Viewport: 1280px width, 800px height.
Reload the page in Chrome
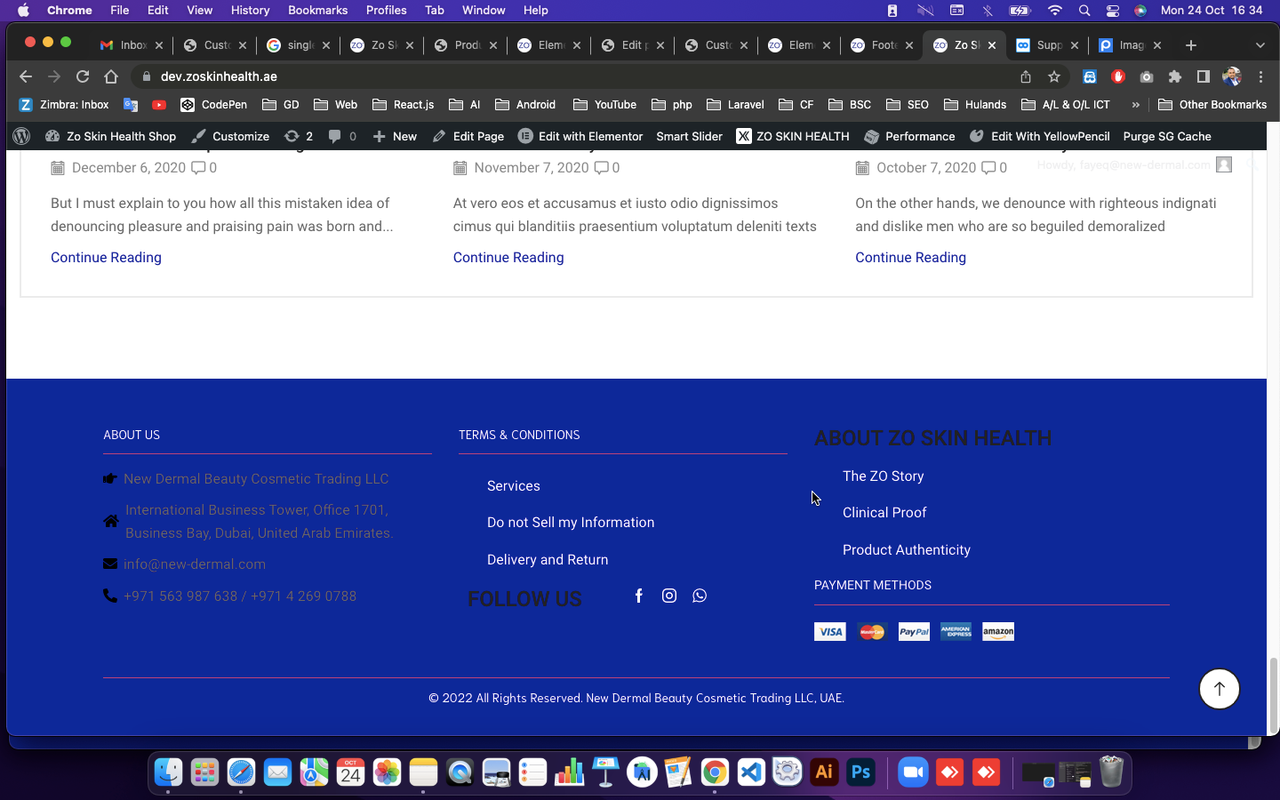click(83, 76)
